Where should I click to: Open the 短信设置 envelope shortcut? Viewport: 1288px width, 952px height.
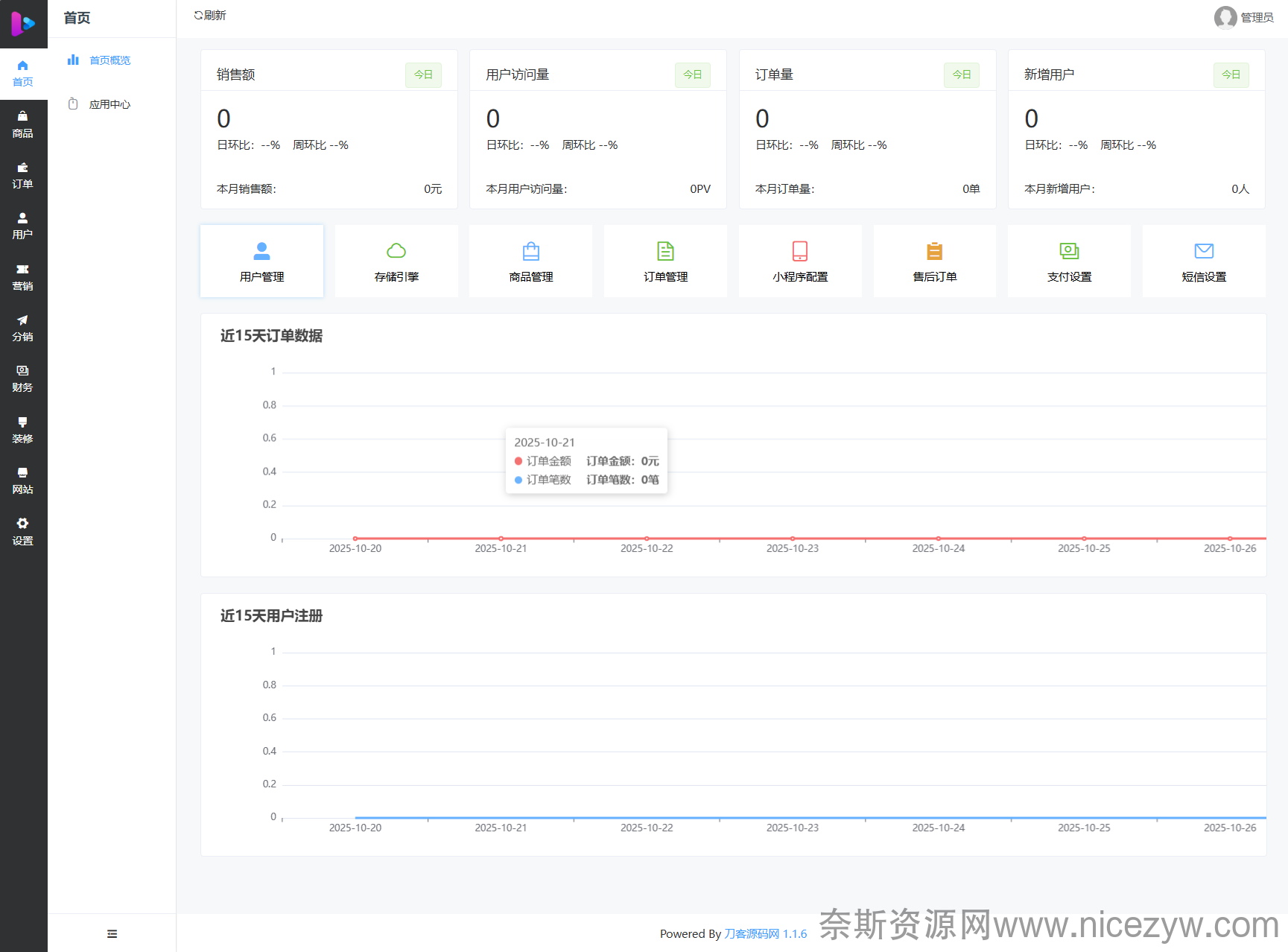click(x=1204, y=261)
